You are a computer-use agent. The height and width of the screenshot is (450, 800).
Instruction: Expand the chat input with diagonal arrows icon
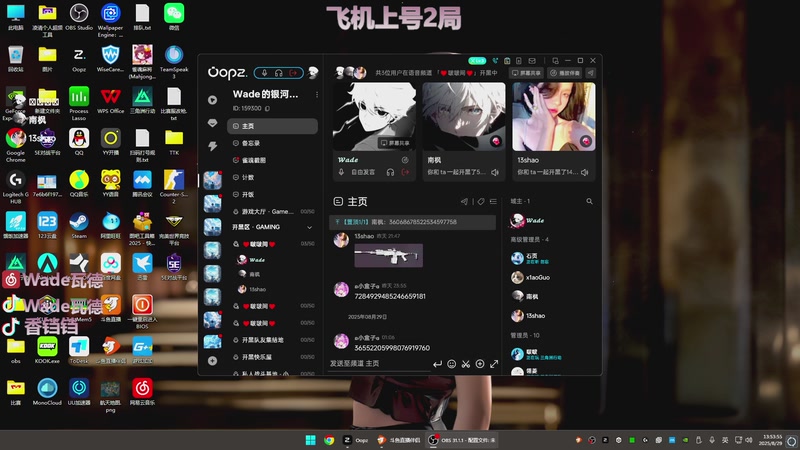(x=494, y=364)
